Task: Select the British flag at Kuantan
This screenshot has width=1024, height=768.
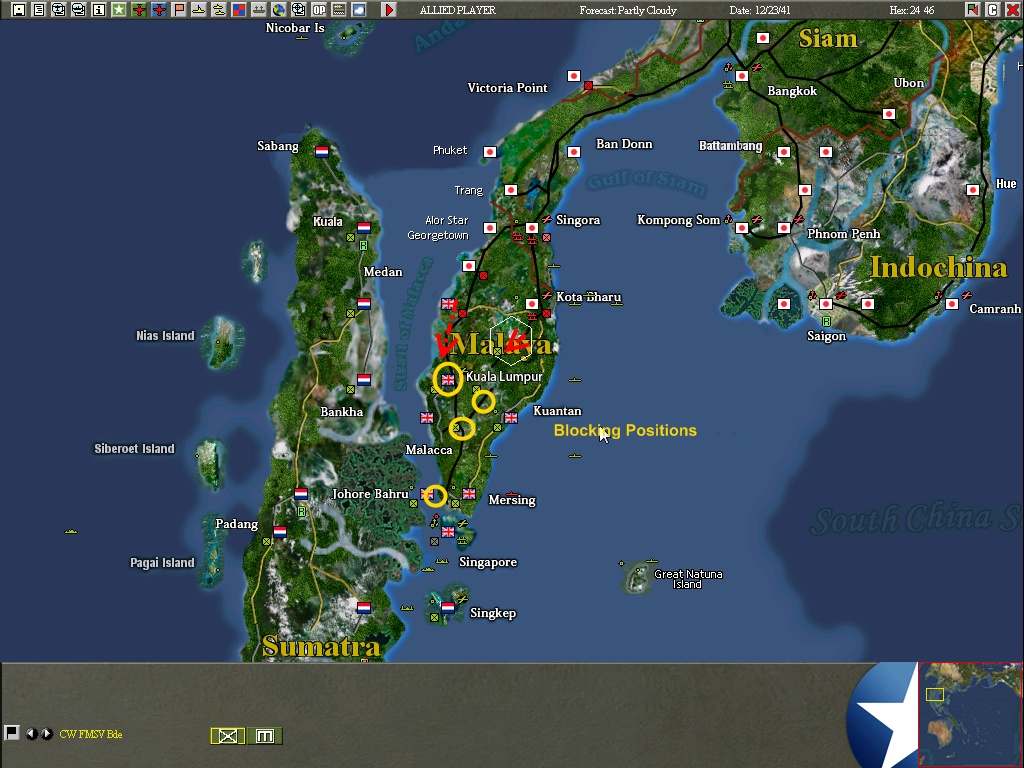Action: click(x=511, y=417)
